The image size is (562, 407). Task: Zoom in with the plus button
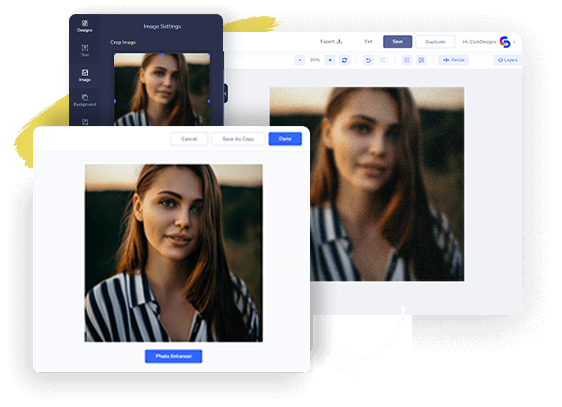330,60
